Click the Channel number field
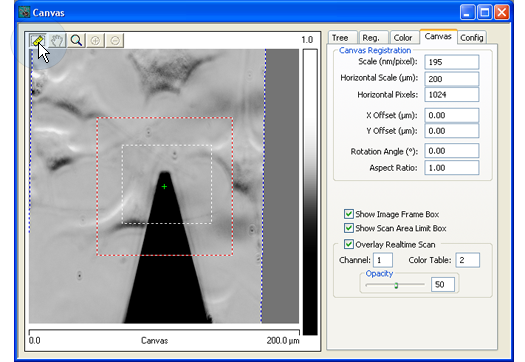The width and height of the screenshot is (525, 362). [383, 260]
